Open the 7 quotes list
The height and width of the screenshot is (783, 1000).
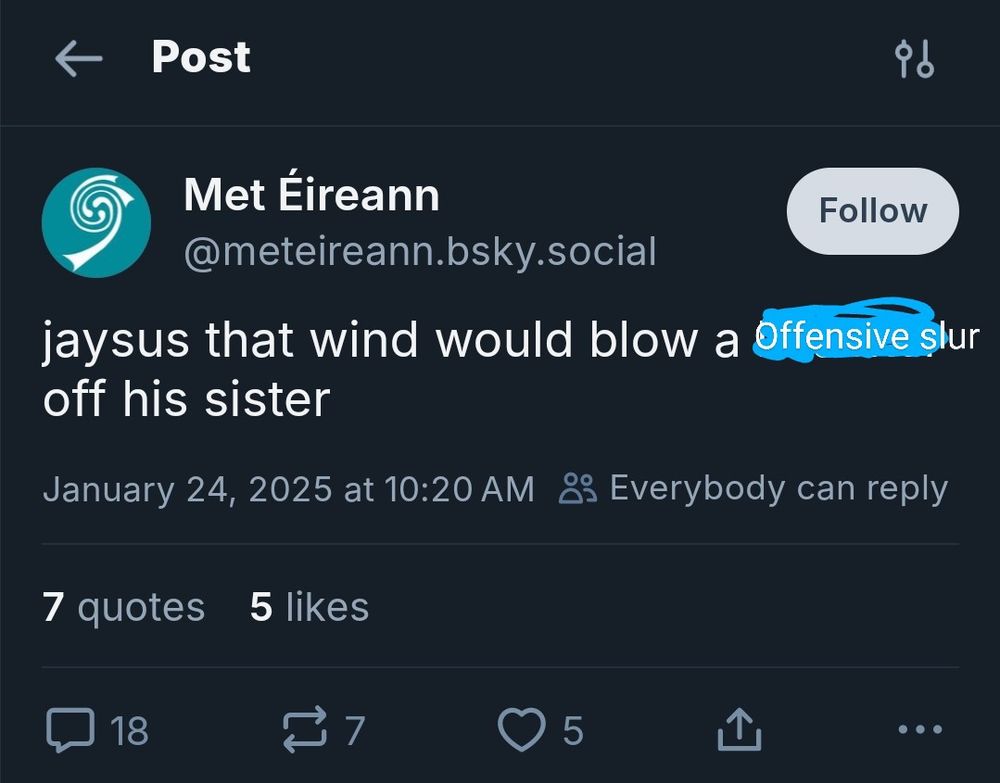click(x=122, y=606)
